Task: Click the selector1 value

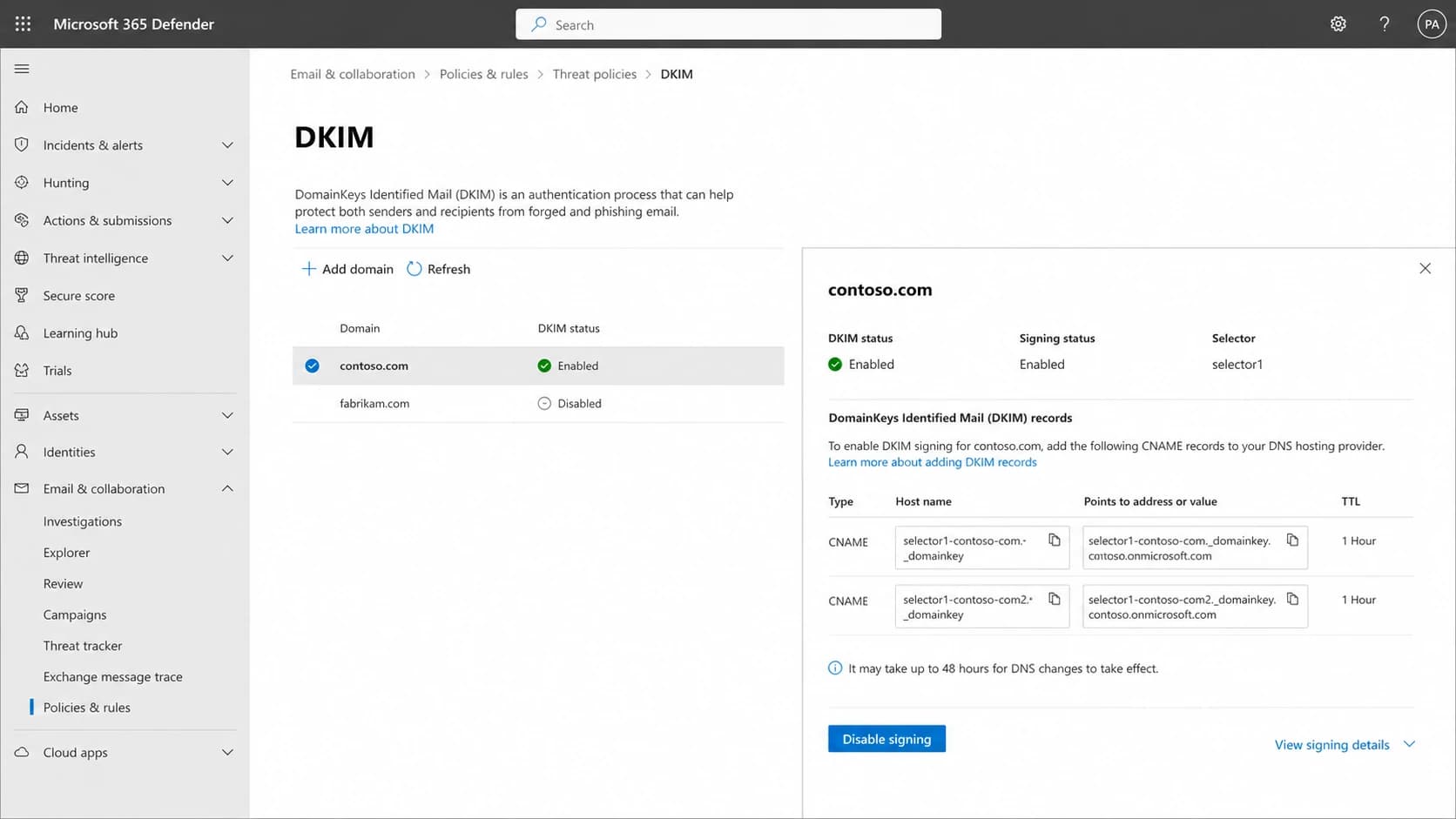Action: click(x=1237, y=365)
